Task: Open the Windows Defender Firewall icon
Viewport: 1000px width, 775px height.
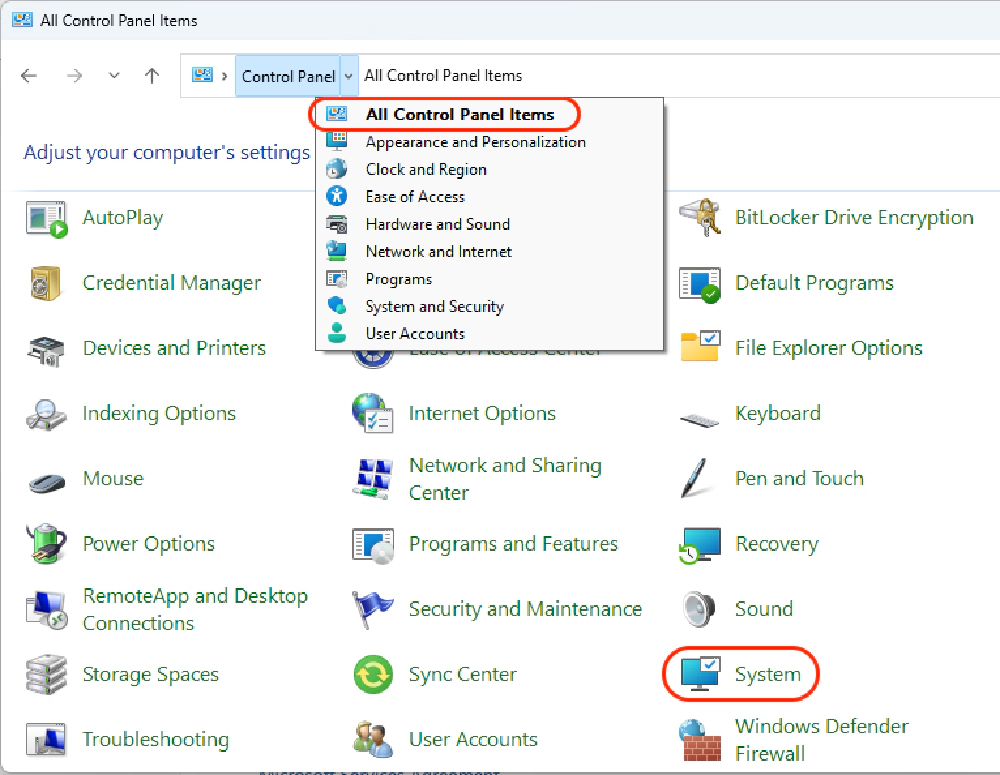Action: [700, 740]
